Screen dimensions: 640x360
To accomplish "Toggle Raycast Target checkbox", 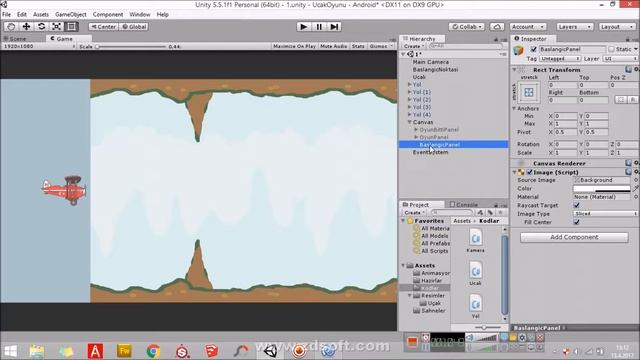I will (x=576, y=205).
